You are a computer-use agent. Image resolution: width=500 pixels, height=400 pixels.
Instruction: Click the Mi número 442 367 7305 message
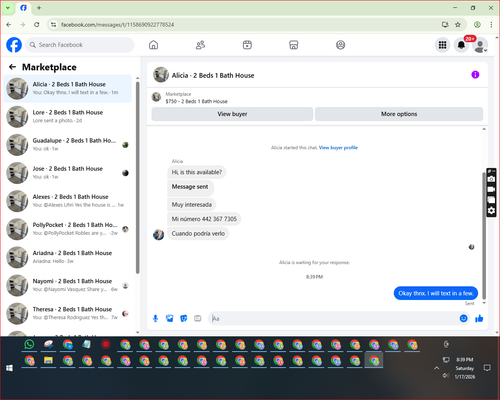click(204, 219)
